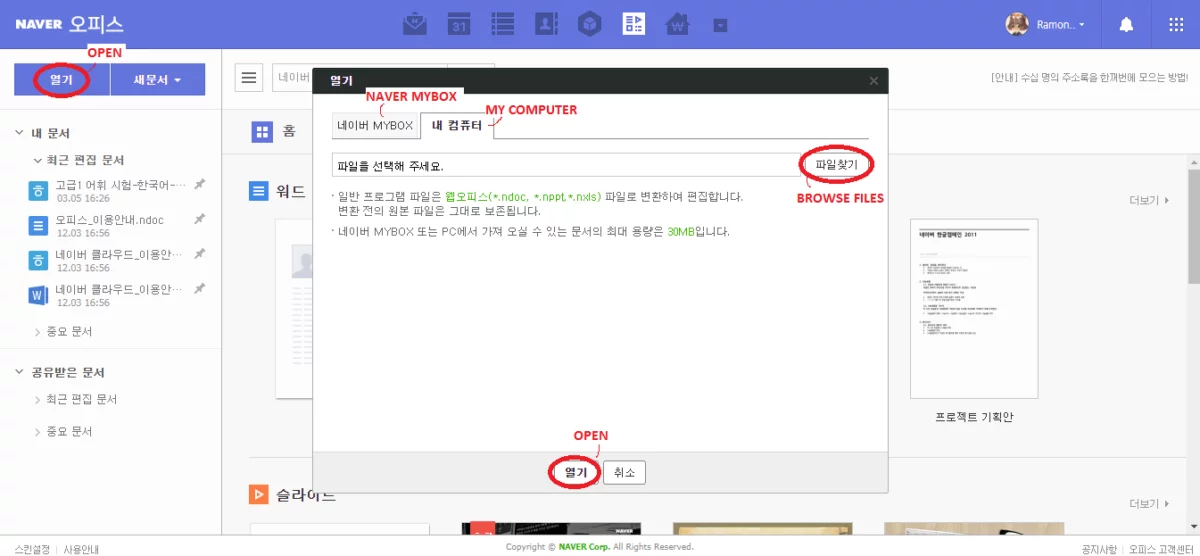Click the 파일찾기 browse button
The height and width of the screenshot is (556, 1200).
click(835, 164)
